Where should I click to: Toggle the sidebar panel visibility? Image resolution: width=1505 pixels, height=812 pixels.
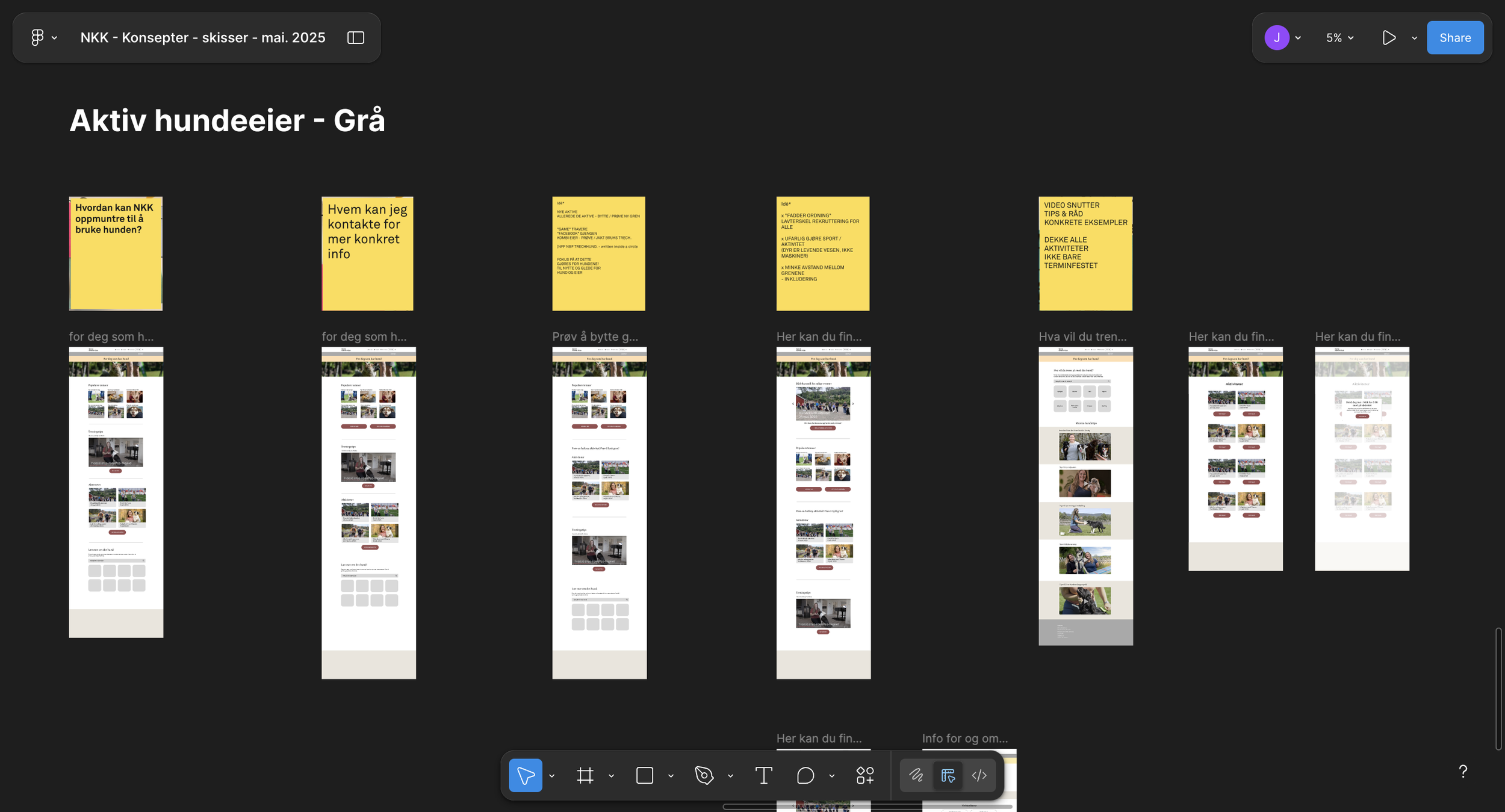(x=356, y=37)
